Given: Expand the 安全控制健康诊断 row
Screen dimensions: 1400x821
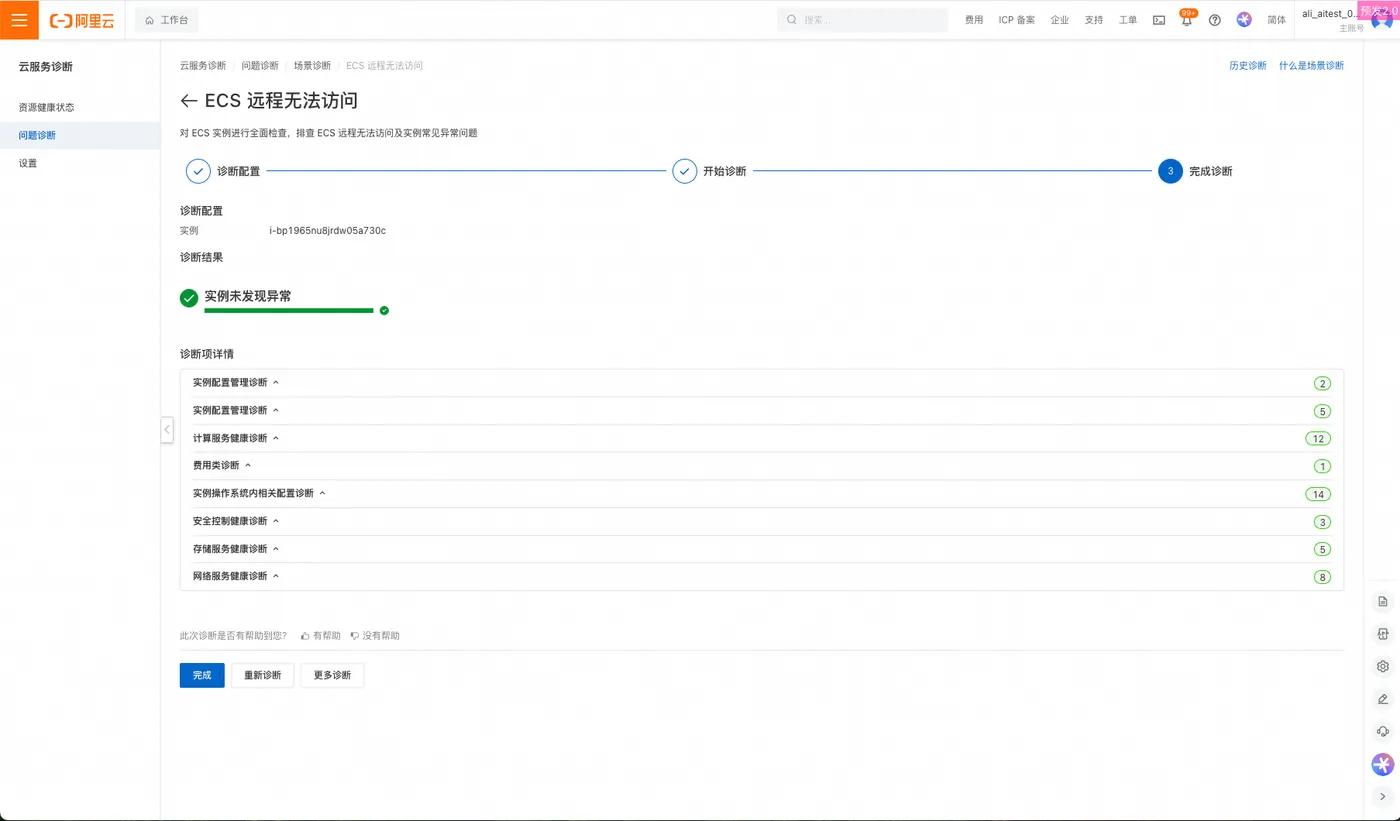Looking at the screenshot, I should pos(761,521).
